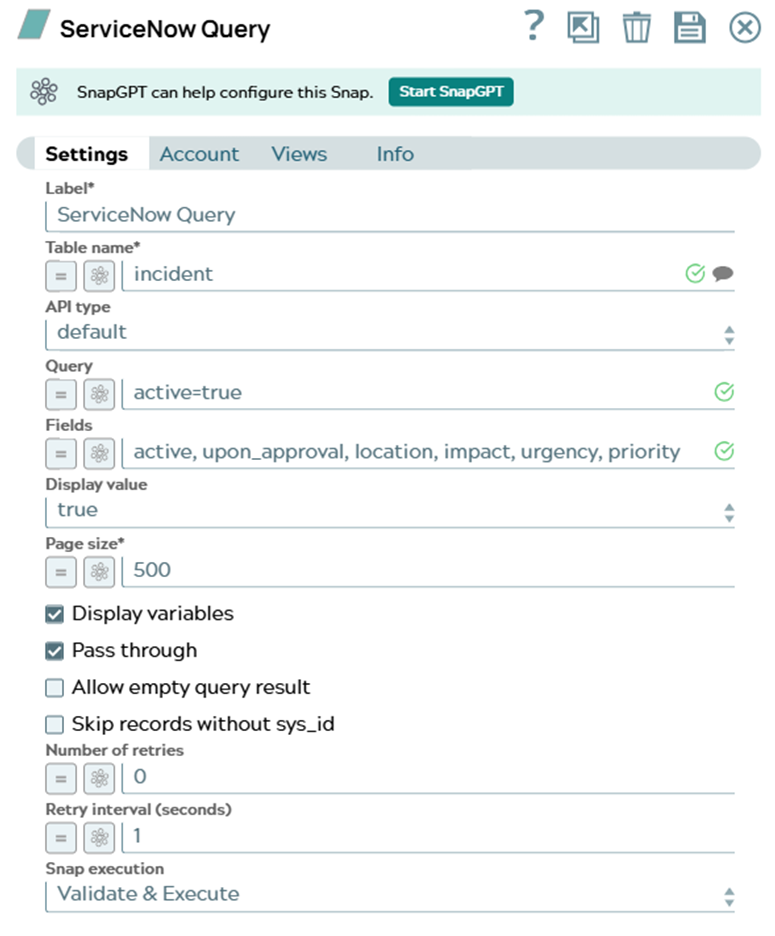The height and width of the screenshot is (936, 775).
Task: Open the help question mark icon
Action: [534, 26]
